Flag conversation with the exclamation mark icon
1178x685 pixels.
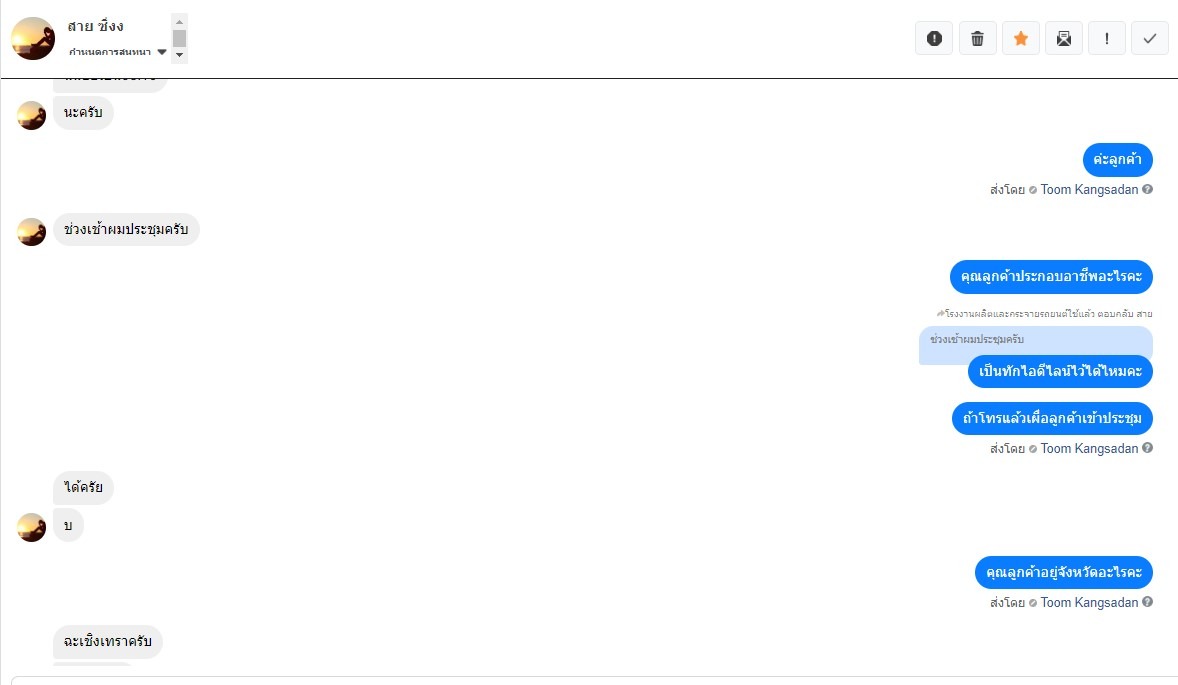(x=1107, y=38)
